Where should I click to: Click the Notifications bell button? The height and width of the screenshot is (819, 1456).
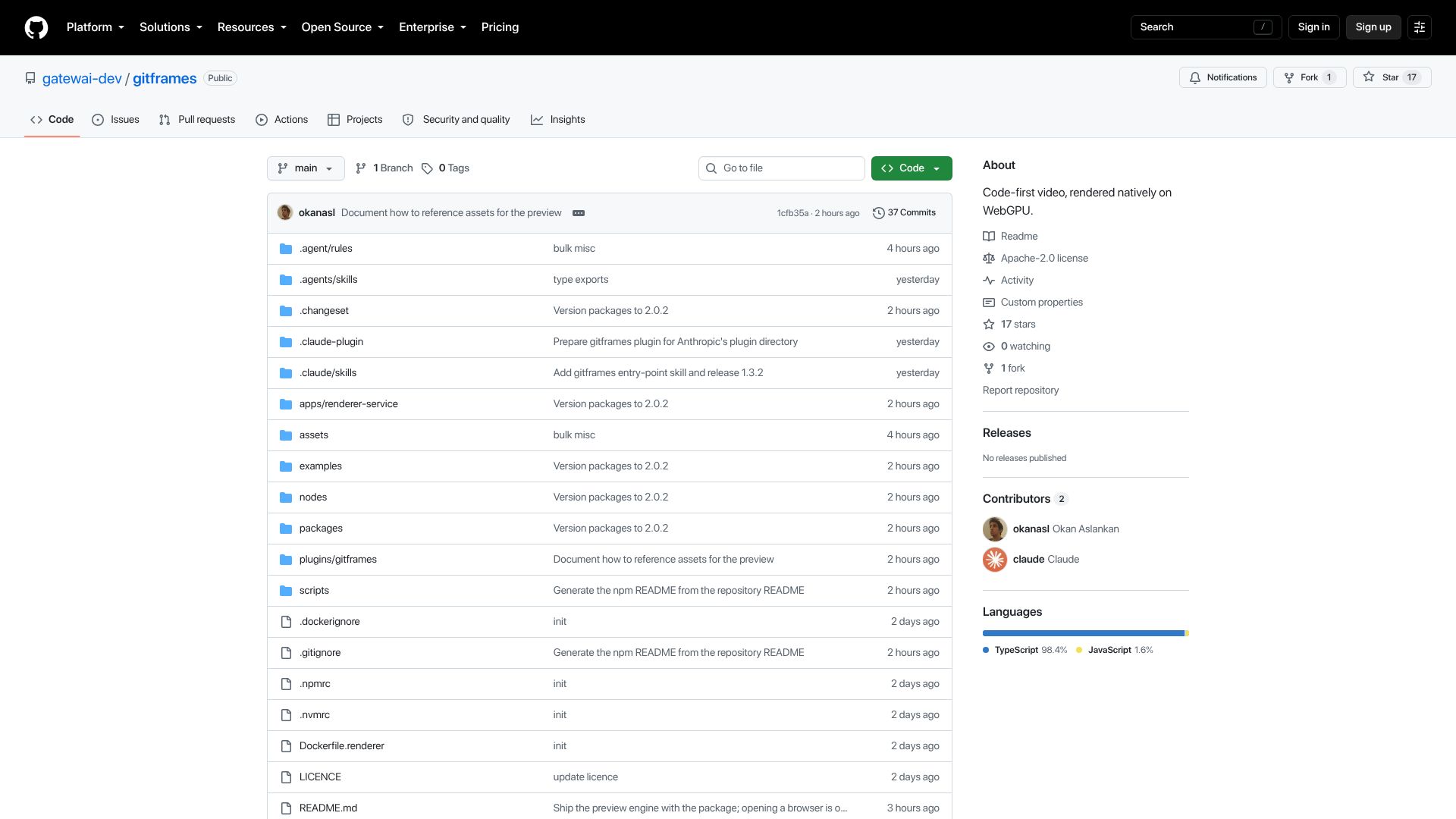click(x=1222, y=77)
